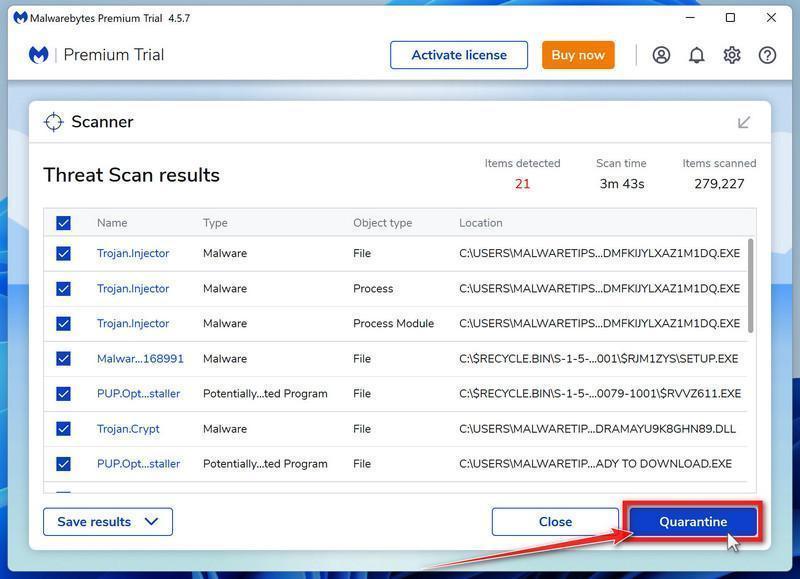Click the Process Module object type cell
This screenshot has height=579, width=800.
pyautogui.click(x=393, y=323)
